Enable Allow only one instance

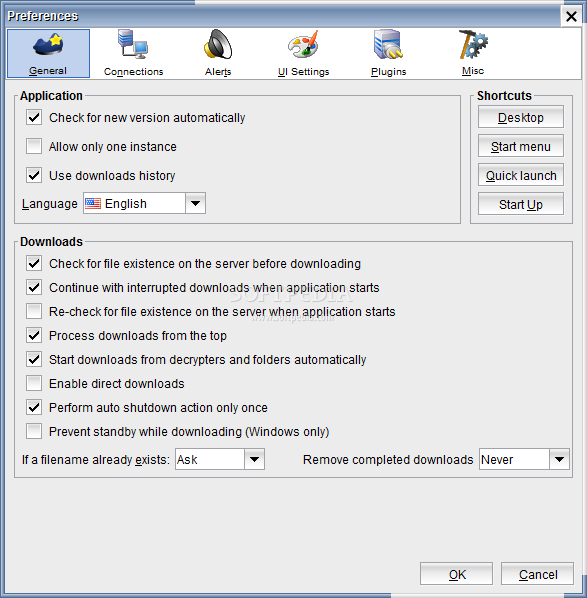point(34,146)
